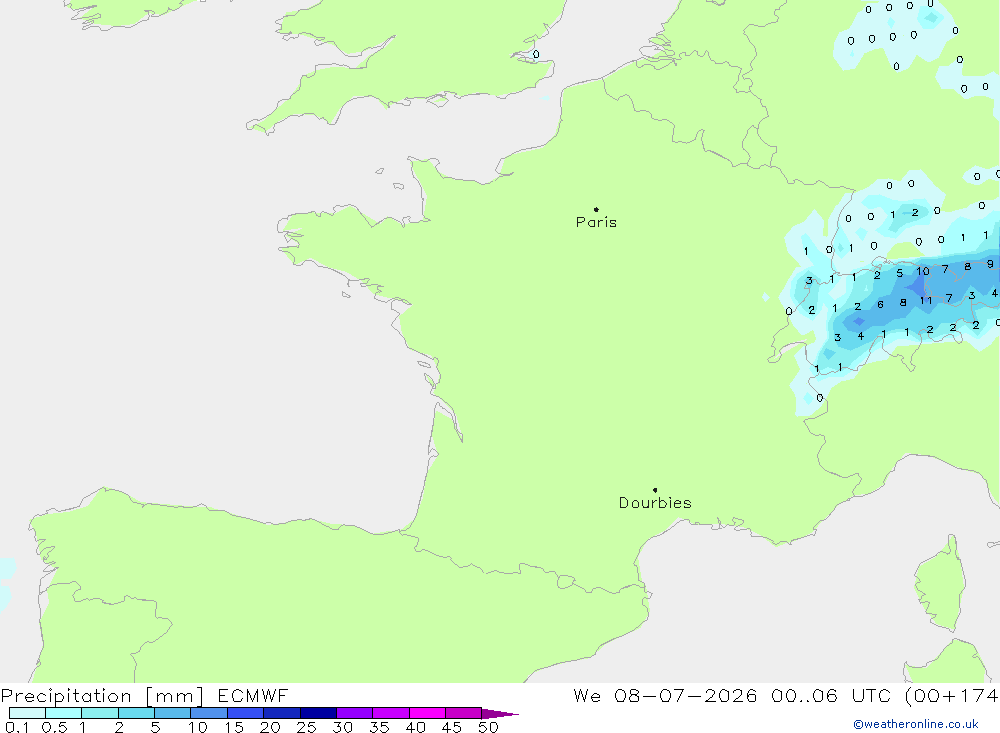Click the precipitation value 6 on map
Screen dimensions: 1000x733
880,304
